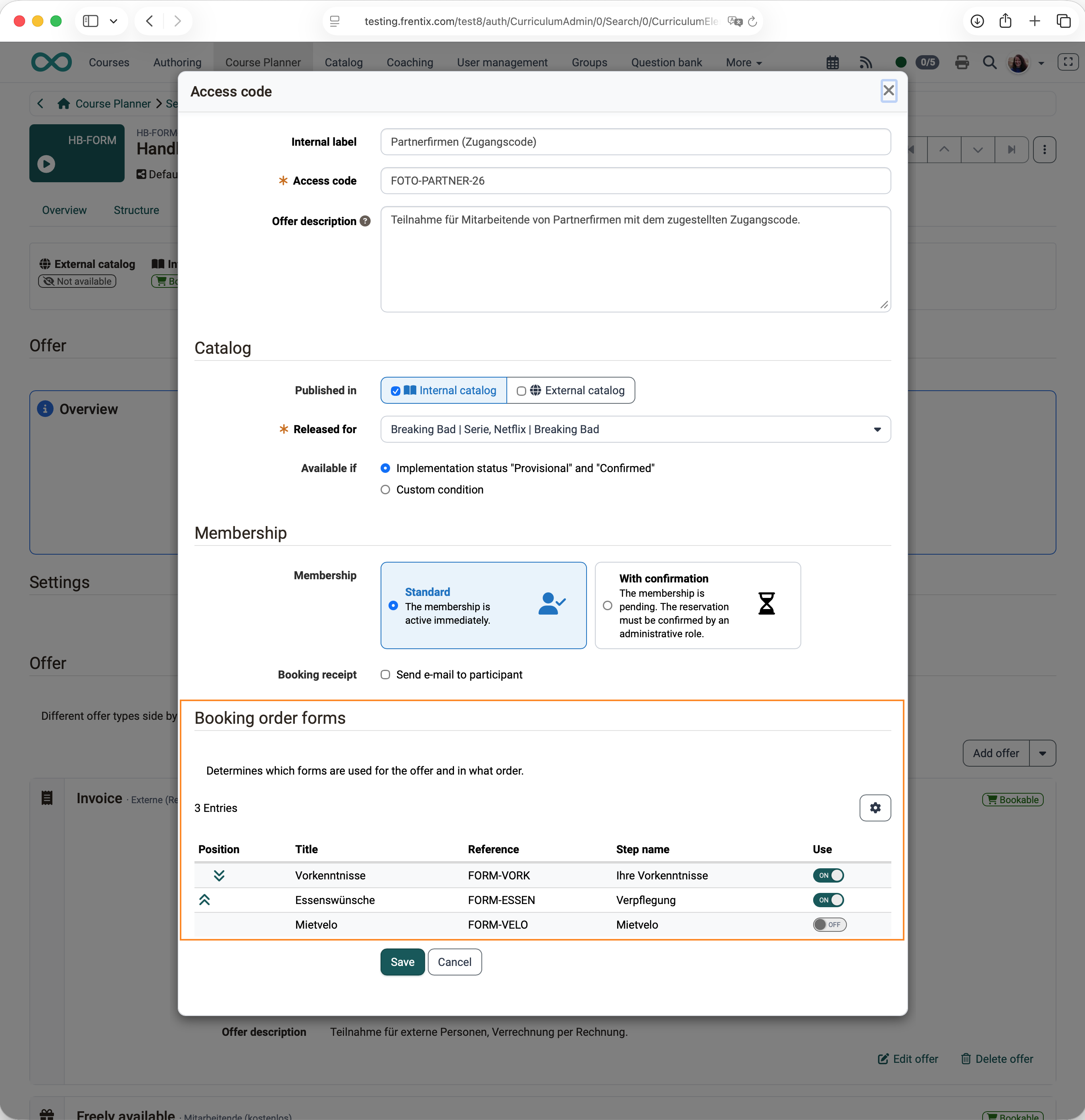Open the Courses tab
This screenshot has height=1120, width=1085.
[108, 62]
